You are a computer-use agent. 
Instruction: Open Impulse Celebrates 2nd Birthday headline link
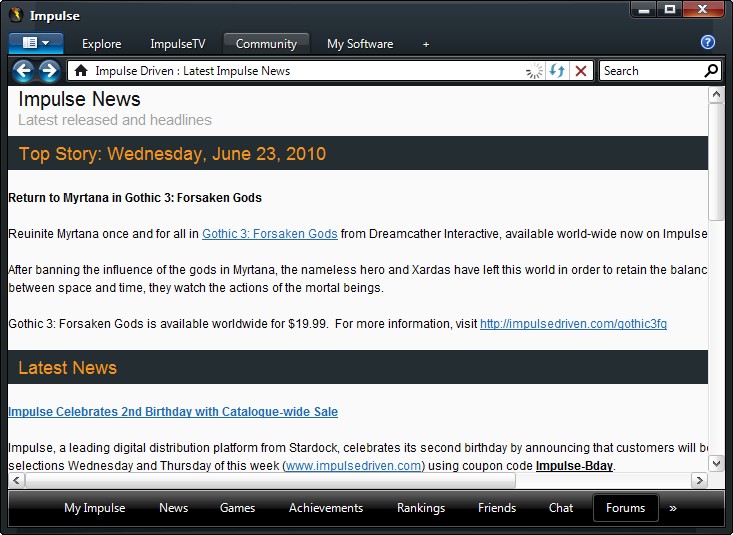pos(173,412)
